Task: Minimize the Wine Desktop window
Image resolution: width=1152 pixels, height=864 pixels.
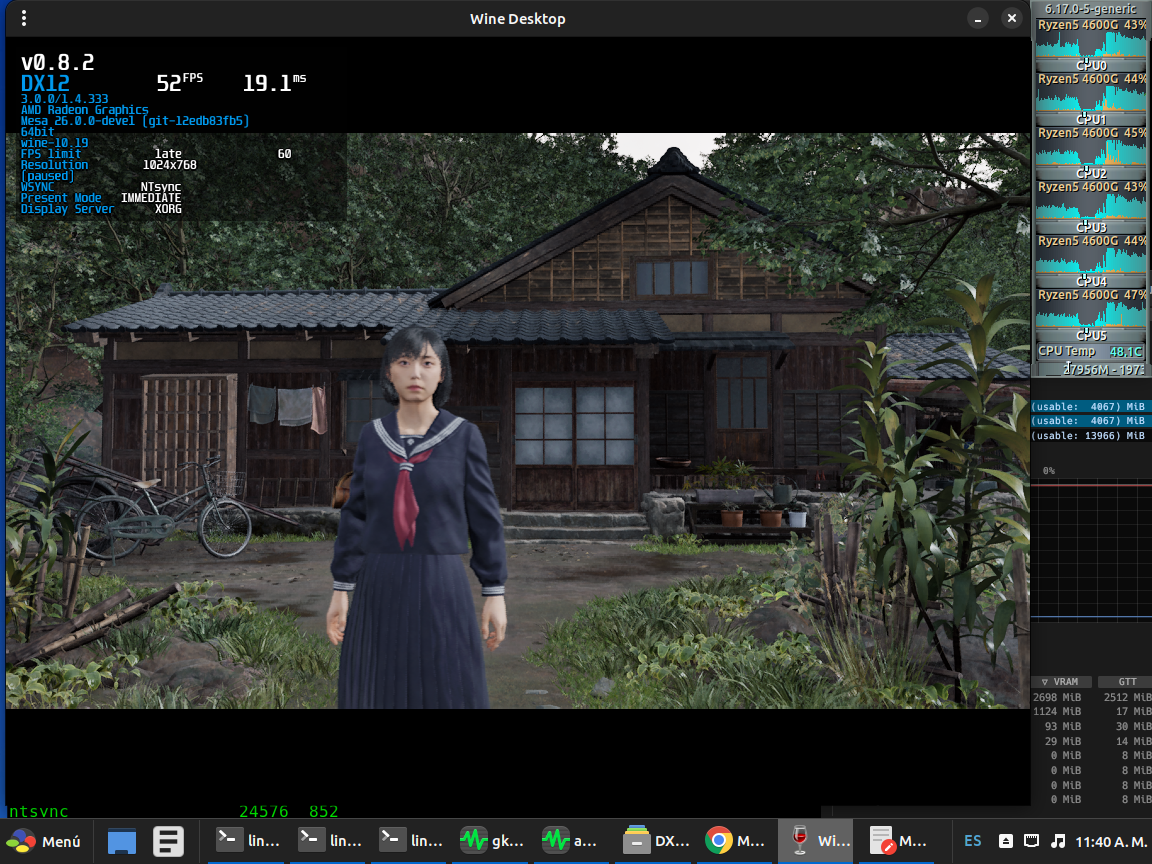Action: click(x=977, y=19)
